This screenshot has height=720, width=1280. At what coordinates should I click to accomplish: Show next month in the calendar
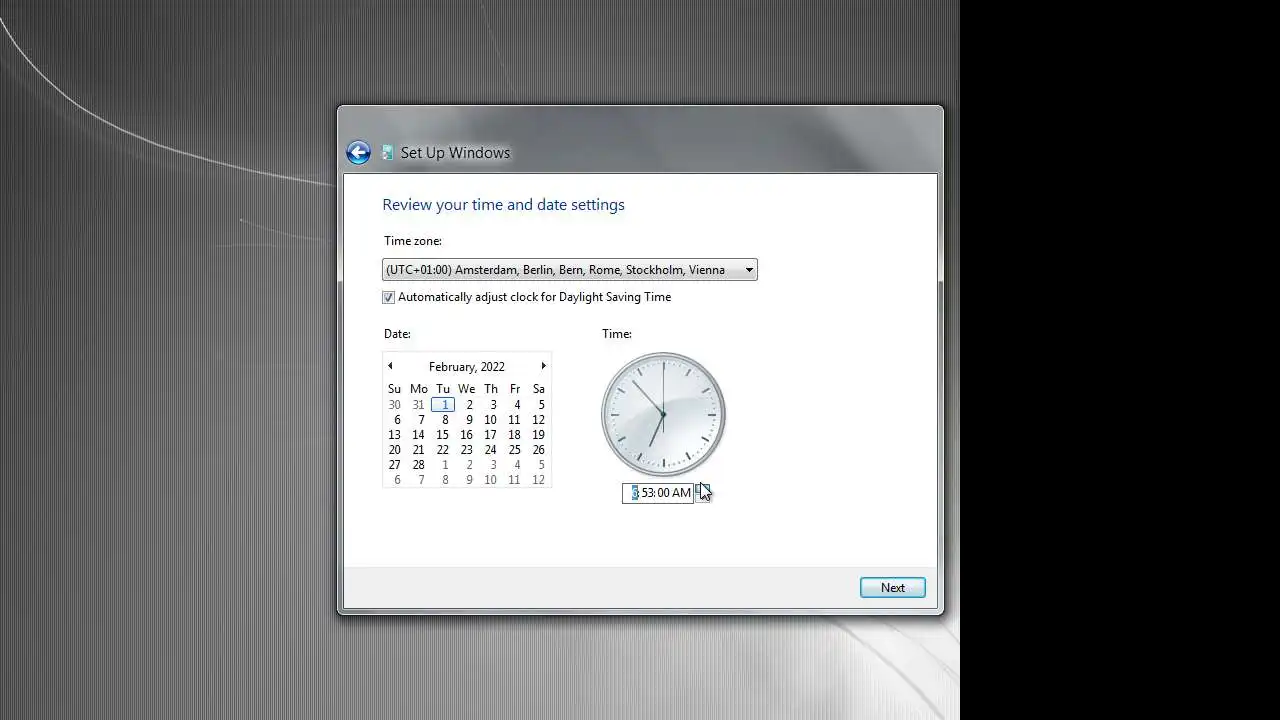pyautogui.click(x=543, y=366)
